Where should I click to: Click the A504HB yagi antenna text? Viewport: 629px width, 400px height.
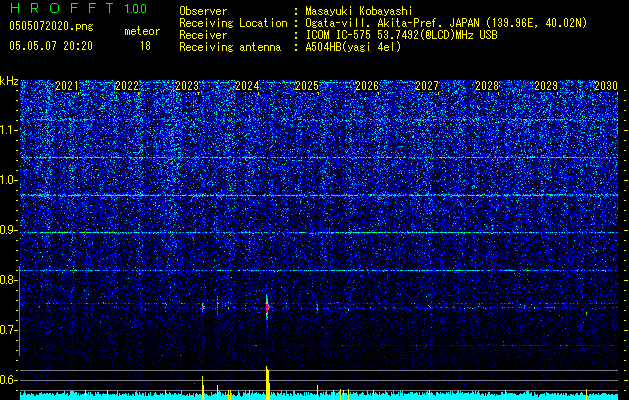pos(353,47)
